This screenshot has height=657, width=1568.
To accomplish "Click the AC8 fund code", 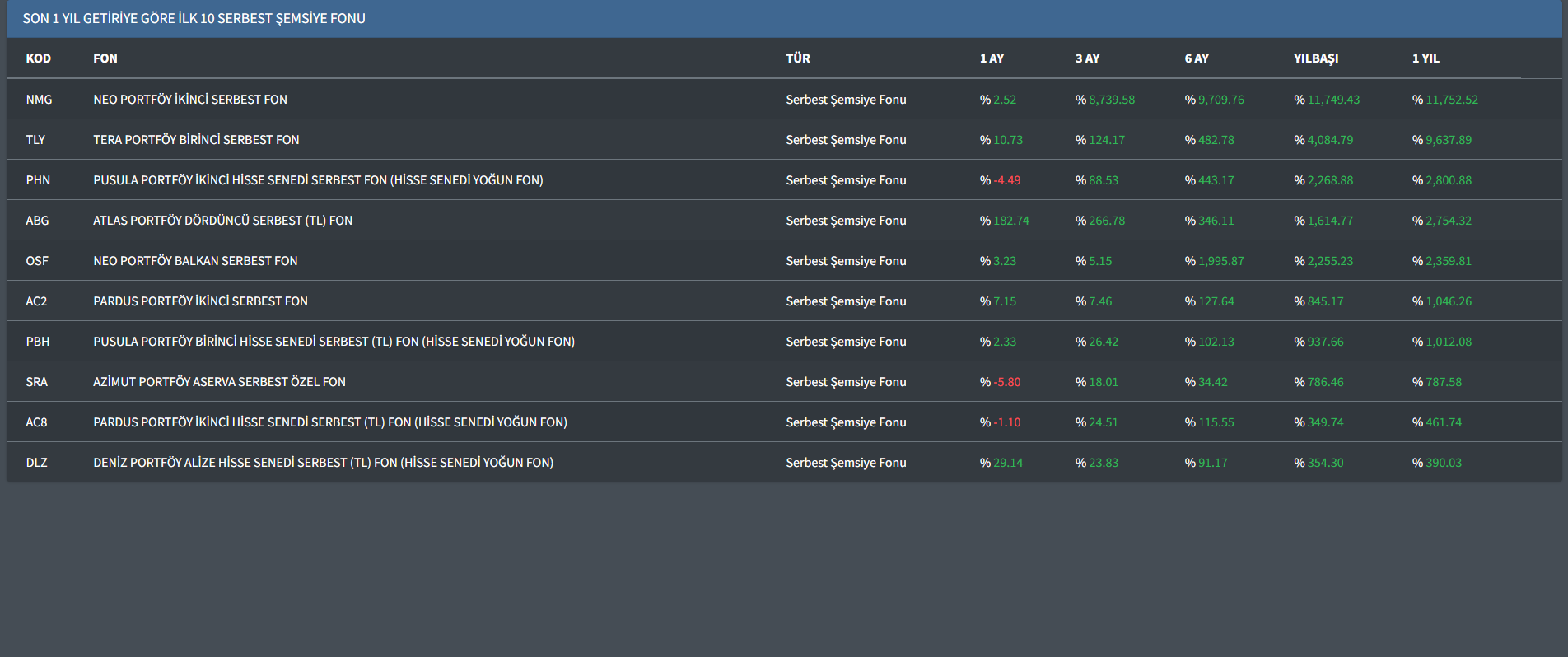I will tap(36, 422).
